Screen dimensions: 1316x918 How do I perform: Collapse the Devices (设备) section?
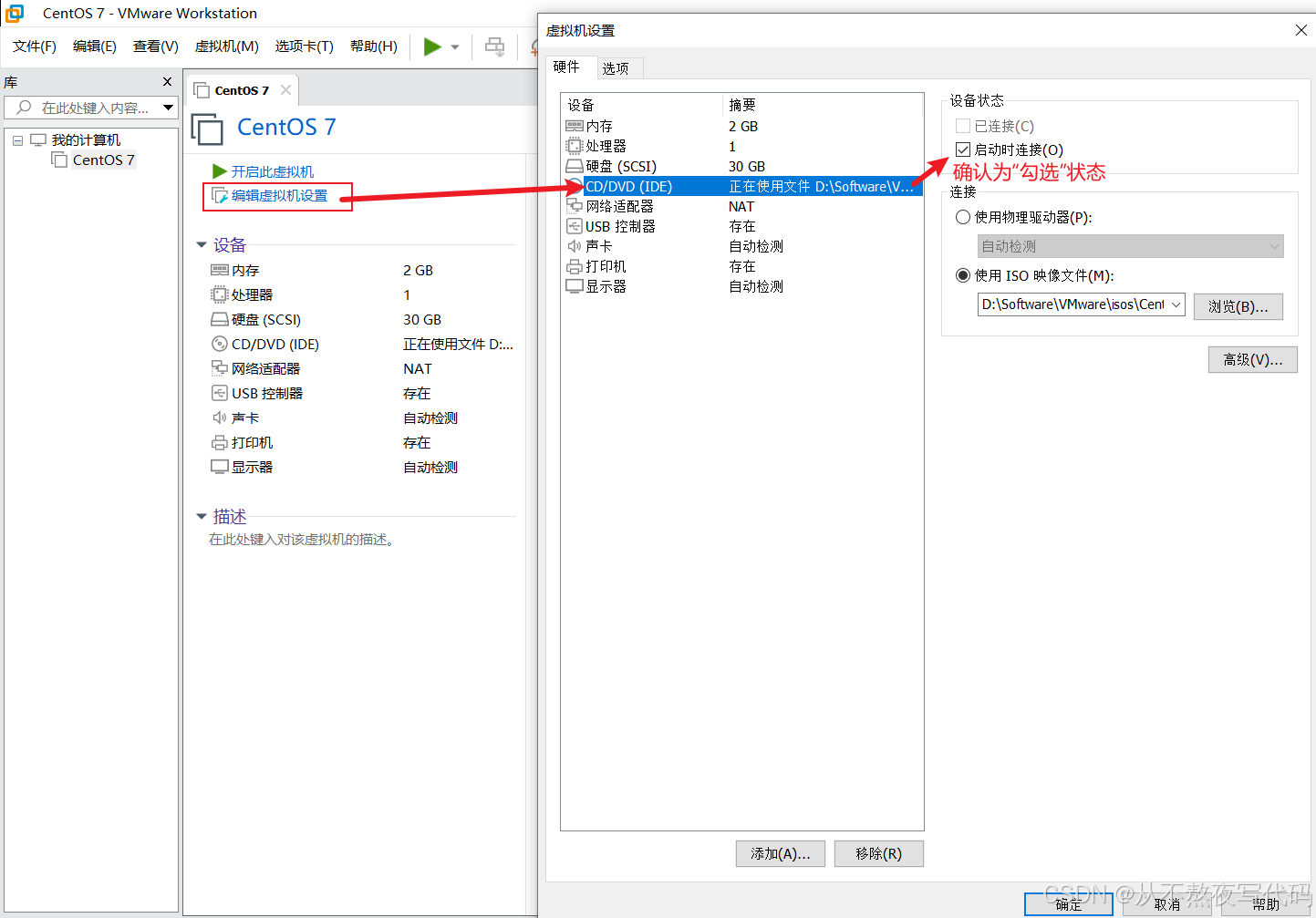(202, 244)
